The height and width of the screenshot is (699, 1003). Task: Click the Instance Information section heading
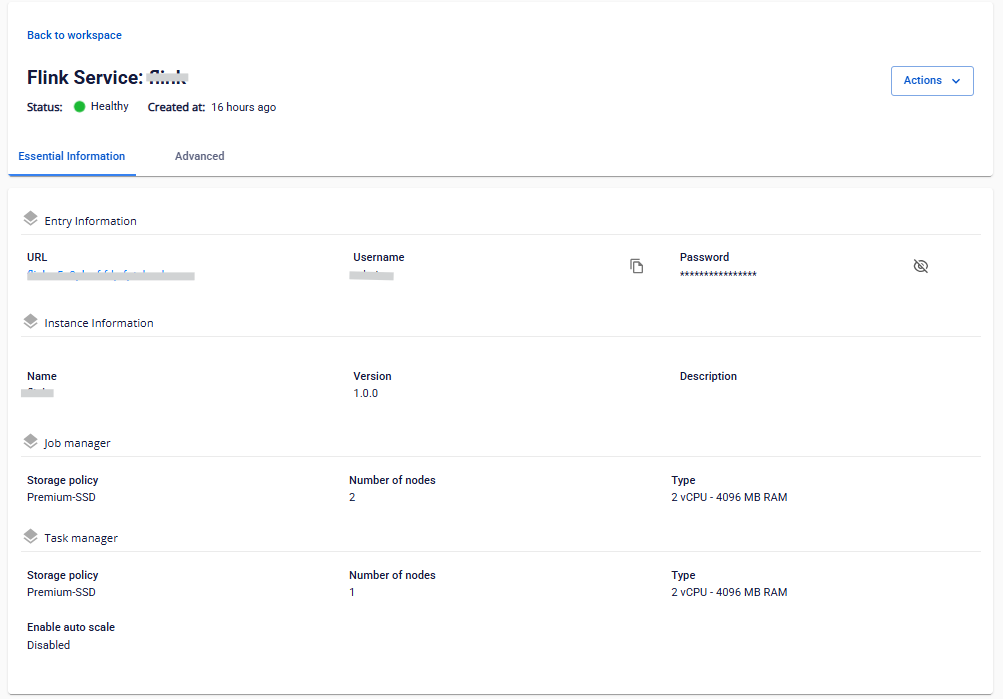click(x=99, y=324)
